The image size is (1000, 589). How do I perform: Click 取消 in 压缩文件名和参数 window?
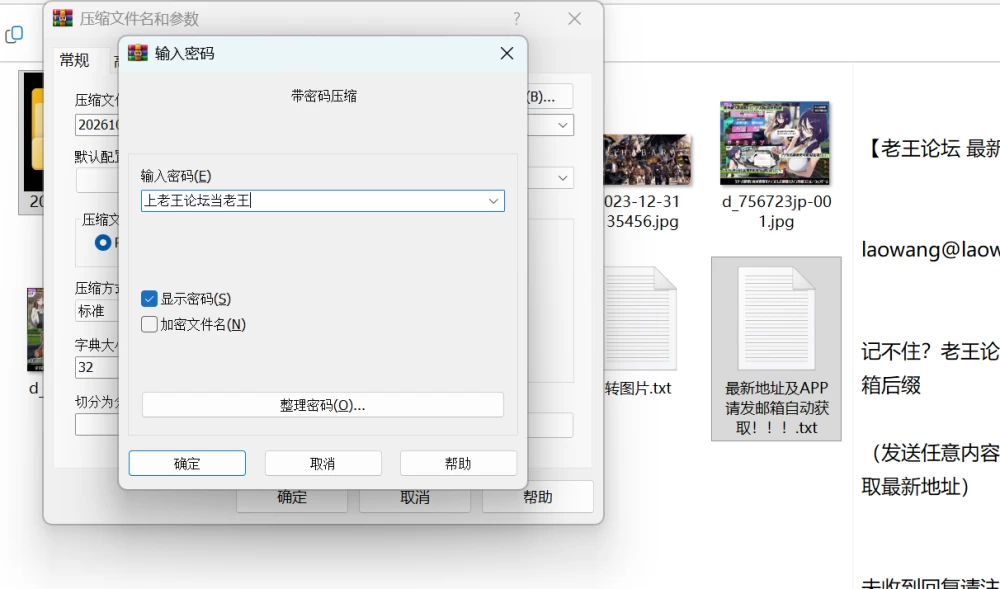(415, 497)
